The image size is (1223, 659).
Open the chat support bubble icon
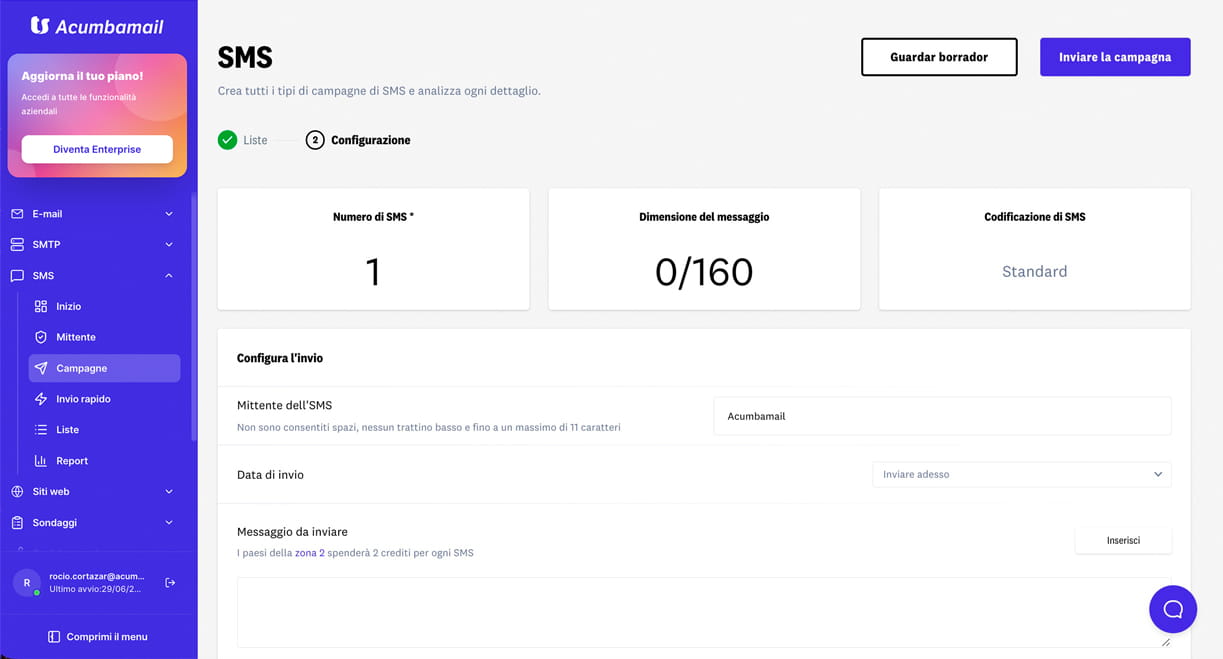[1173, 609]
